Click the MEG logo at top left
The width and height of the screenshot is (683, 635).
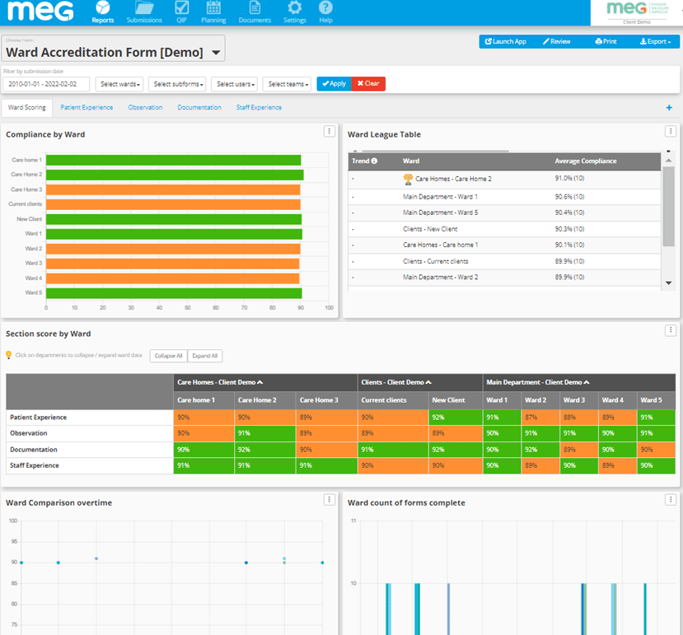tap(40, 11)
